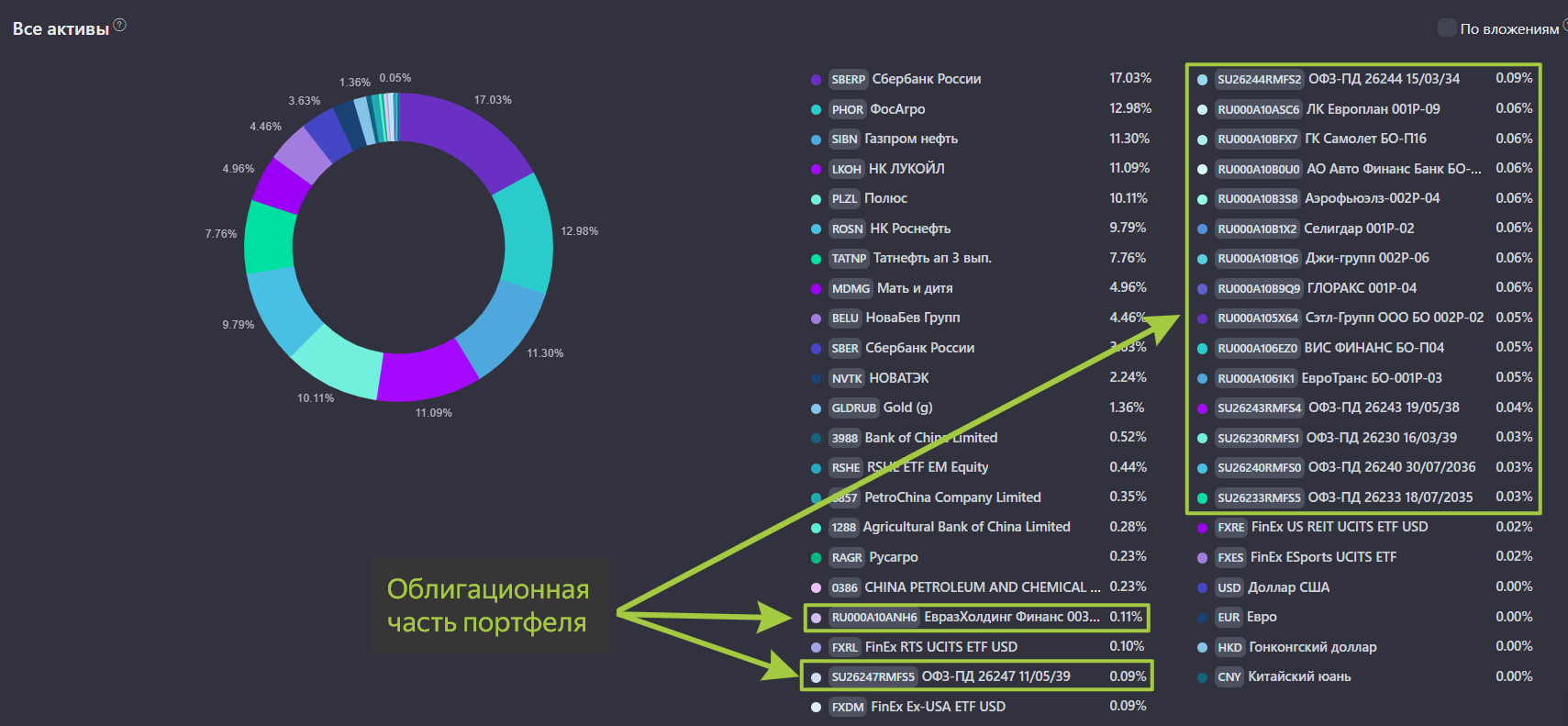Select the ЛК Европлан 001Р-09 bond

point(1364,110)
